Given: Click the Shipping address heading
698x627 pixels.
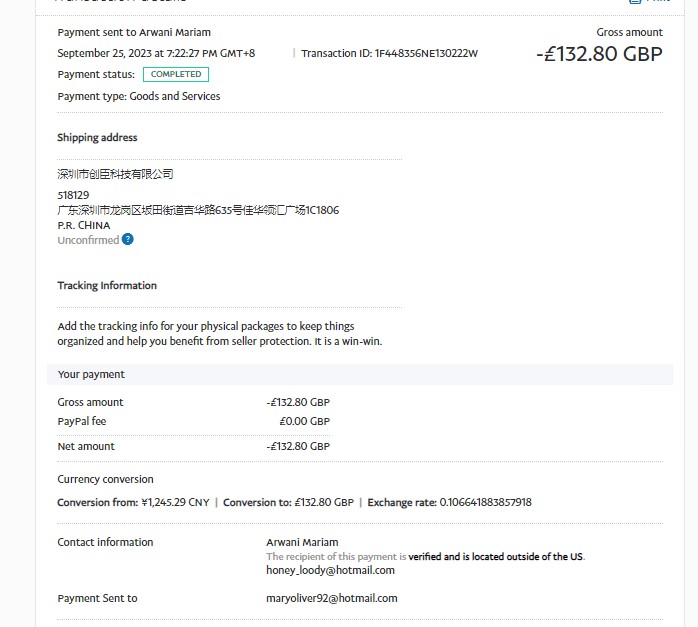Looking at the screenshot, I should click(x=97, y=138).
